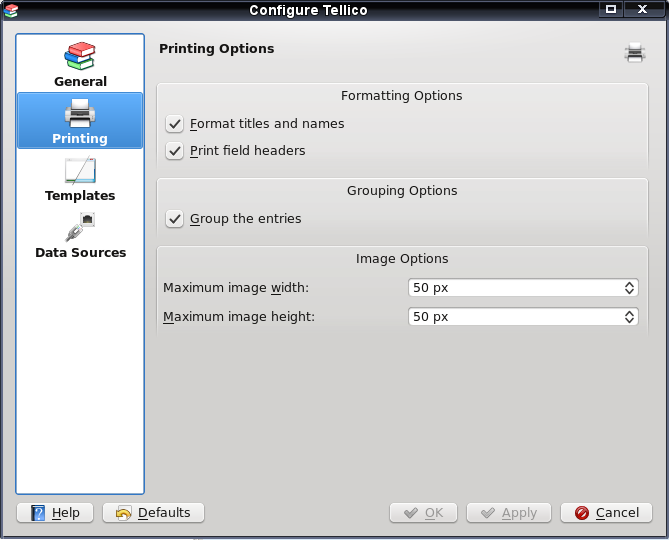This screenshot has height=540, width=669.
Task: Focus the Maximum image height field
Action: tap(523, 316)
